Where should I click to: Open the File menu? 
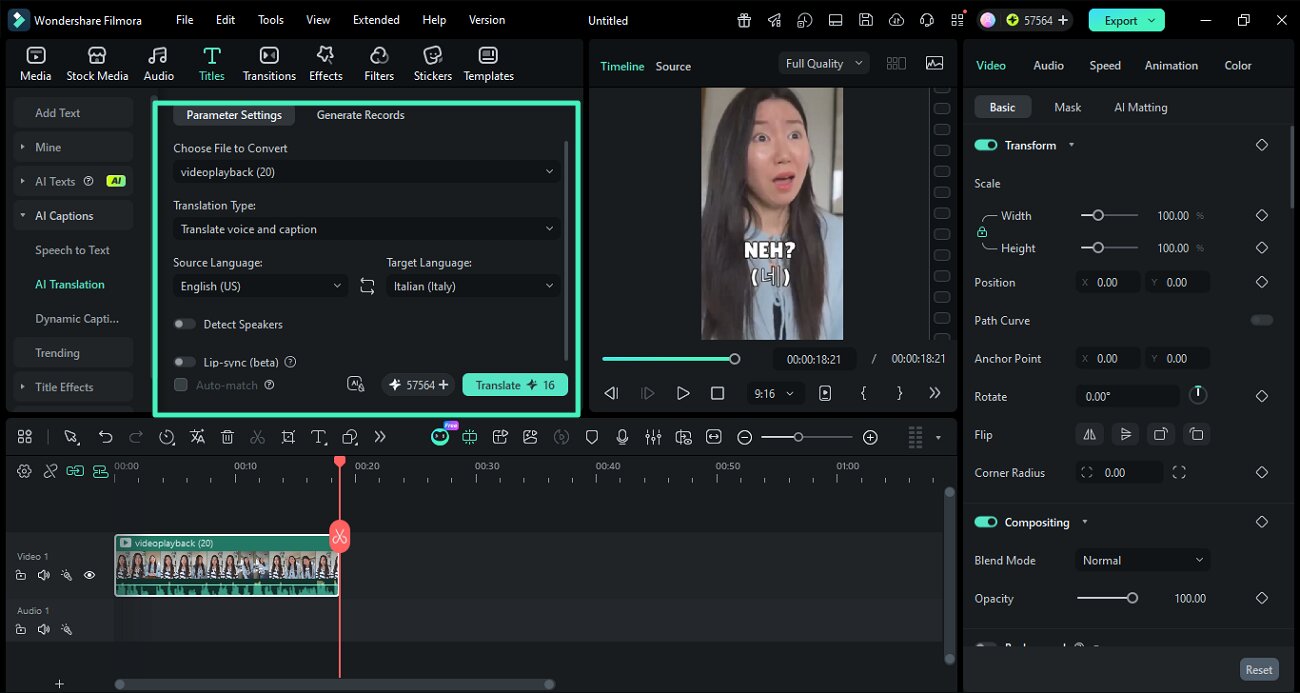185,20
